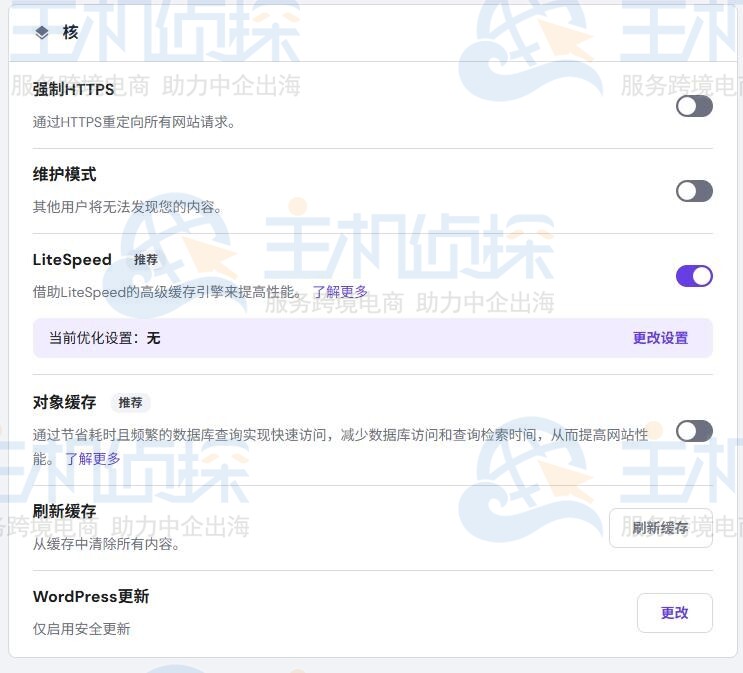This screenshot has height=673, width=743.
Task: Click the 推荐 badge next to LiteSpeed
Action: (x=145, y=260)
